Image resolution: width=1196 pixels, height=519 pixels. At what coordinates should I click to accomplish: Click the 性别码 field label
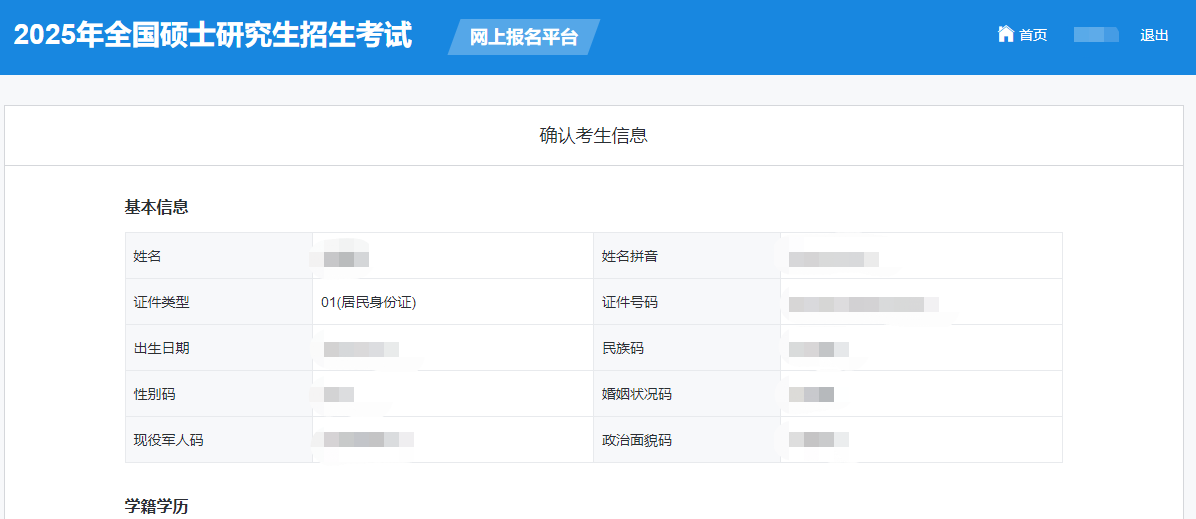pyautogui.click(x=154, y=394)
